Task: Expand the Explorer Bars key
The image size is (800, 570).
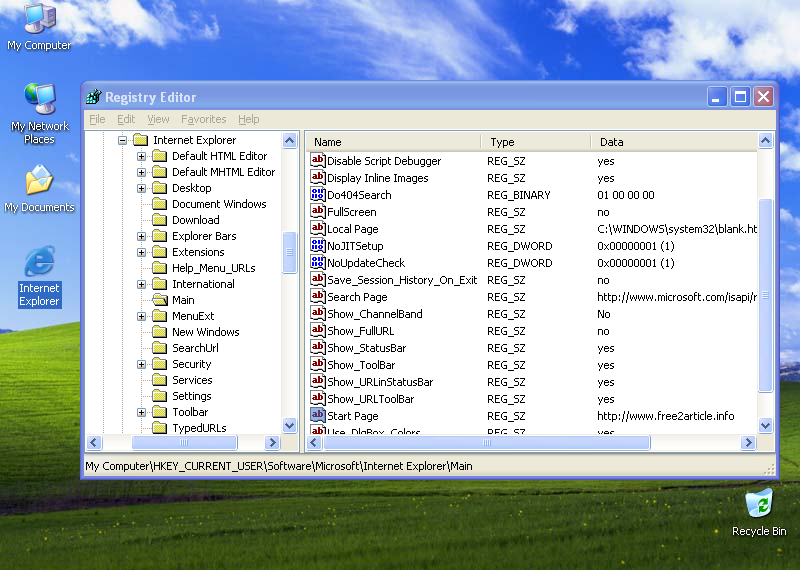Action: [x=141, y=236]
